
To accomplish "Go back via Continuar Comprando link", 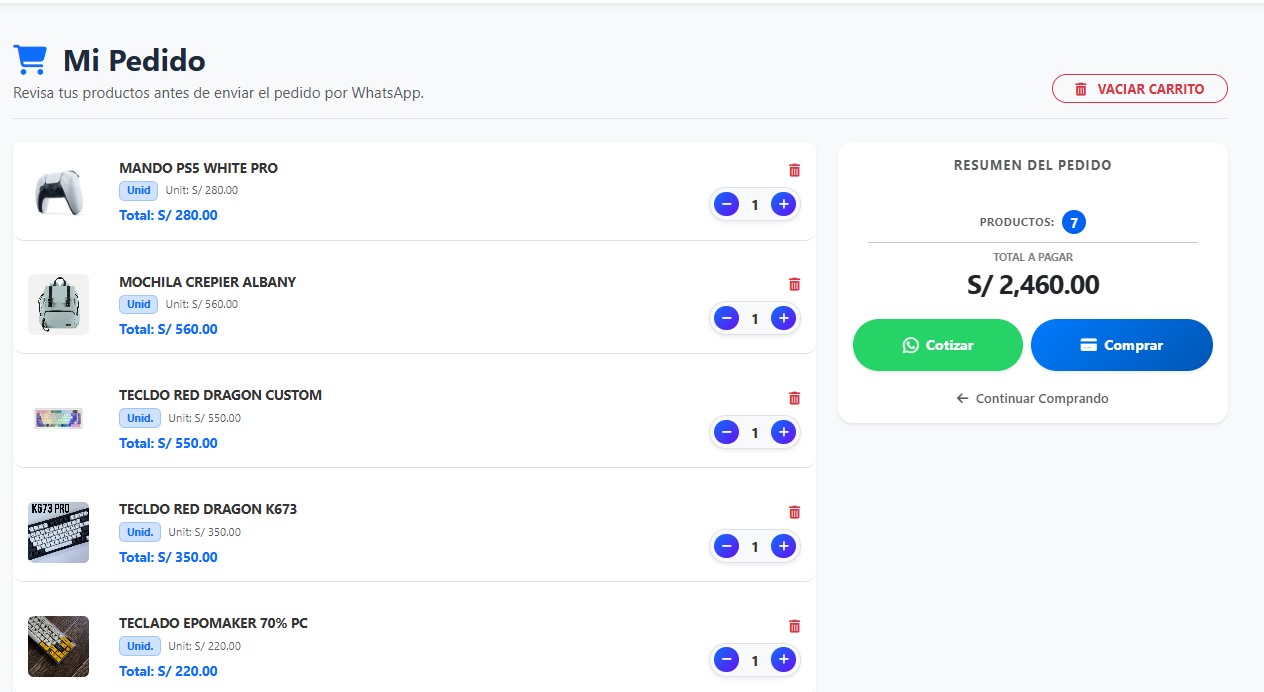I will 1032,398.
